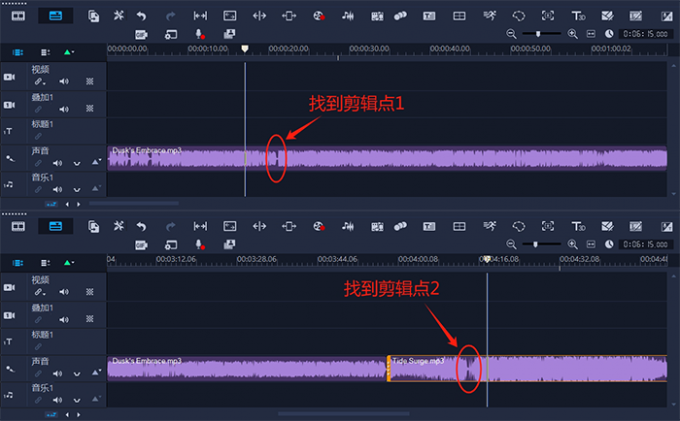
Task: Open subtitle editor icon in upper toolbar
Action: click(429, 16)
